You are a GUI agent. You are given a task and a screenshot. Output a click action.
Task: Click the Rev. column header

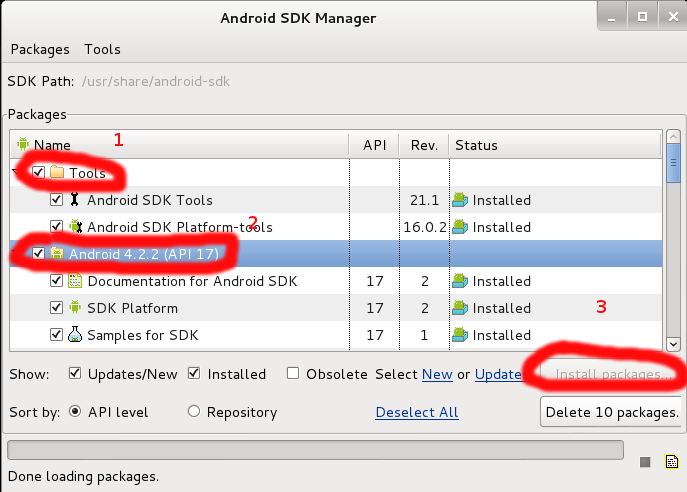click(x=424, y=145)
